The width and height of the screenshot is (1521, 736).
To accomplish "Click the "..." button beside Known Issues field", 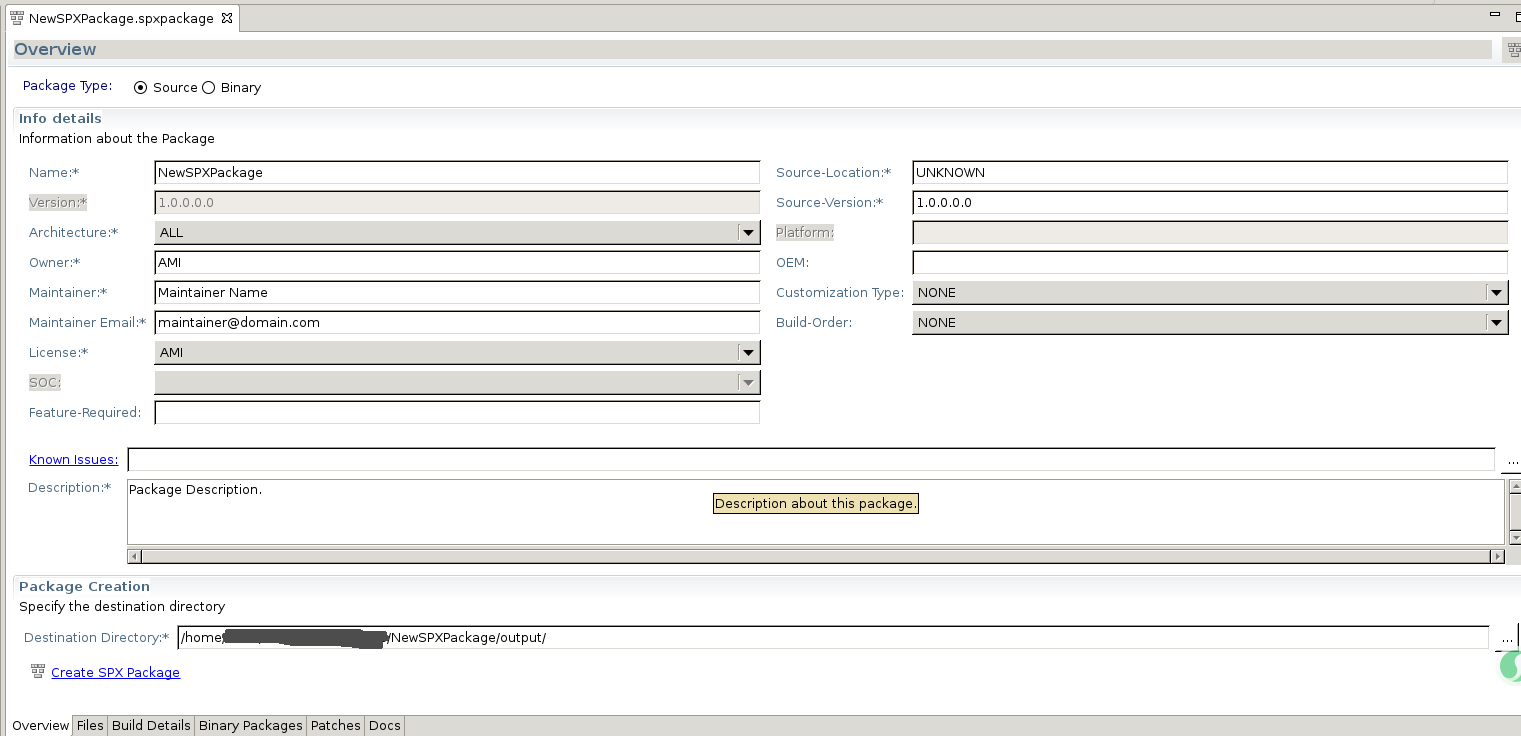I will pyautogui.click(x=1512, y=460).
